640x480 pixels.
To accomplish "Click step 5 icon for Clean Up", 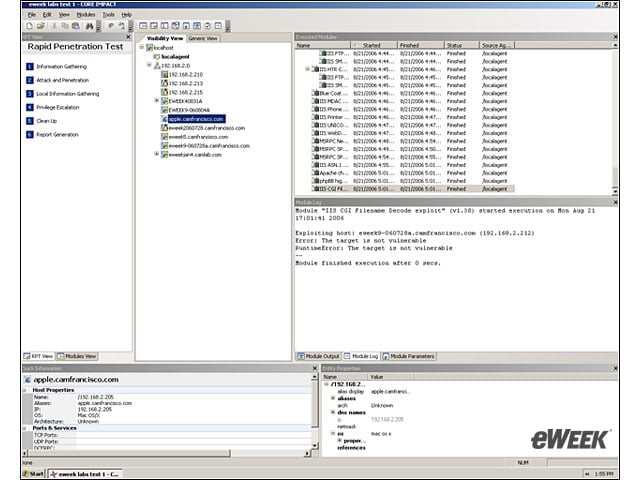I will click(x=30, y=121).
